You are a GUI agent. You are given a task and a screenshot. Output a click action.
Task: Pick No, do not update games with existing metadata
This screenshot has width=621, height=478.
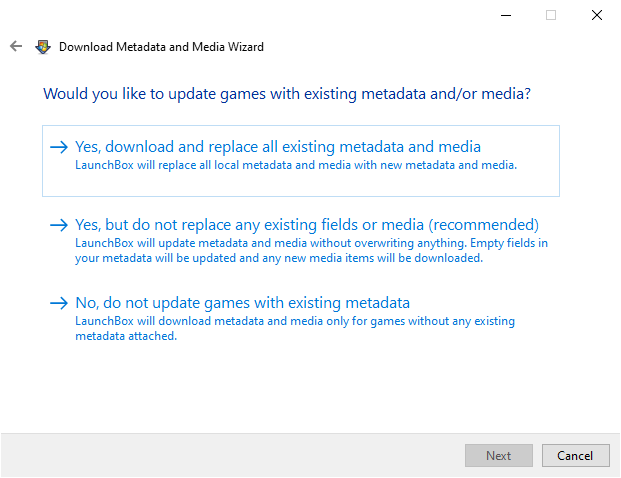[x=242, y=303]
